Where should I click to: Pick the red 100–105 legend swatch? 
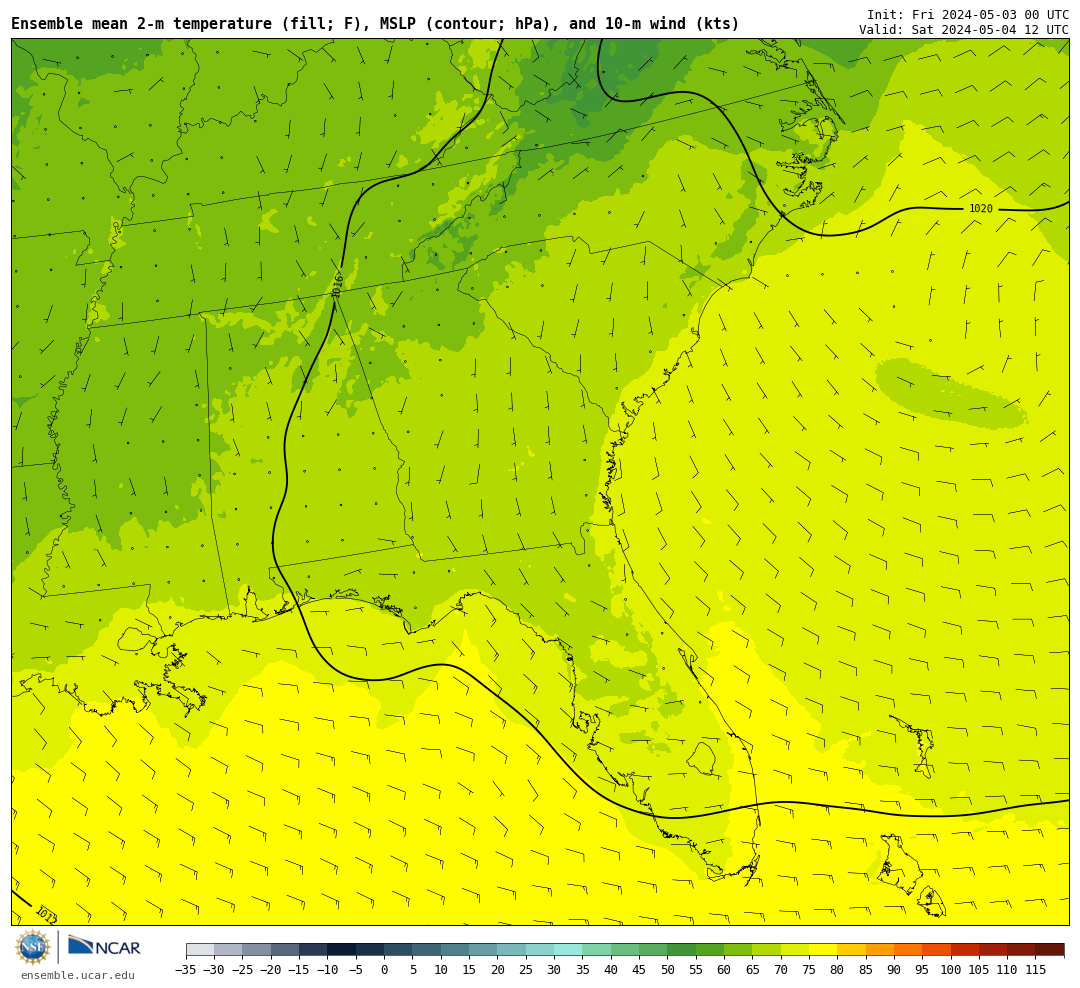(x=965, y=950)
